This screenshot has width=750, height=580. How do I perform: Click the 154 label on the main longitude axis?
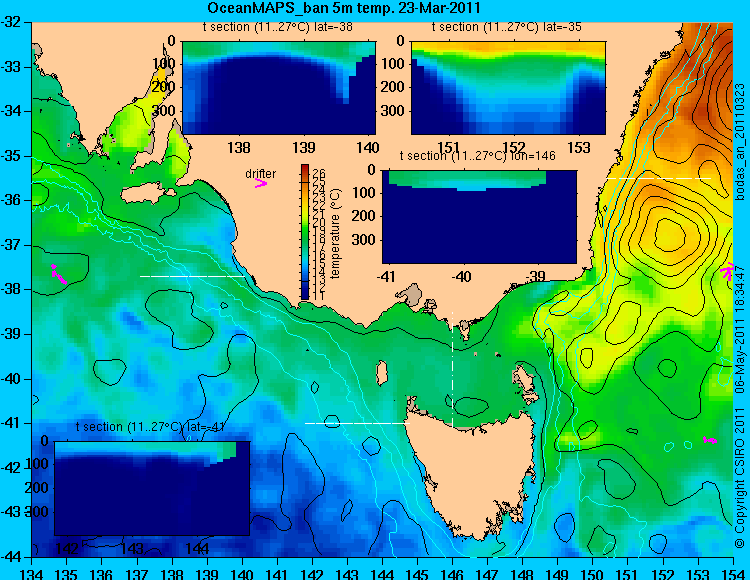[733, 573]
